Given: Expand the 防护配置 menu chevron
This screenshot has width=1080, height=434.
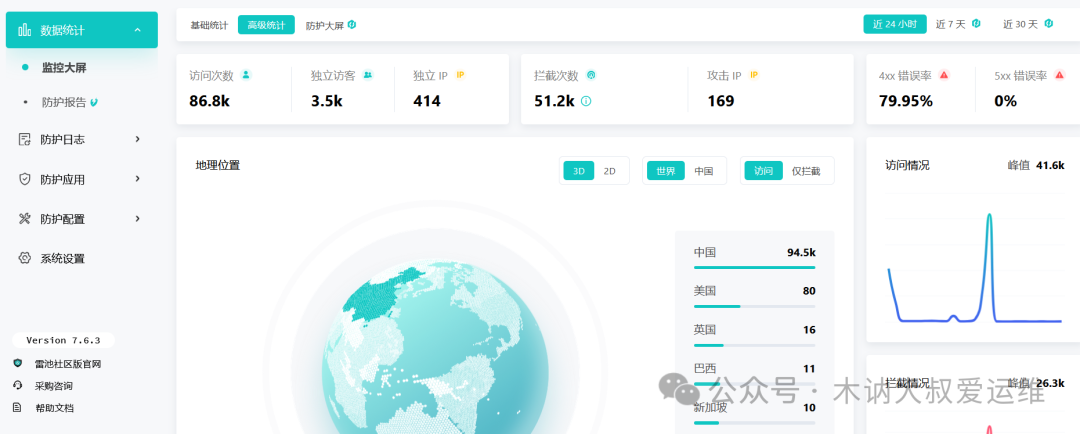Looking at the screenshot, I should point(138,219).
